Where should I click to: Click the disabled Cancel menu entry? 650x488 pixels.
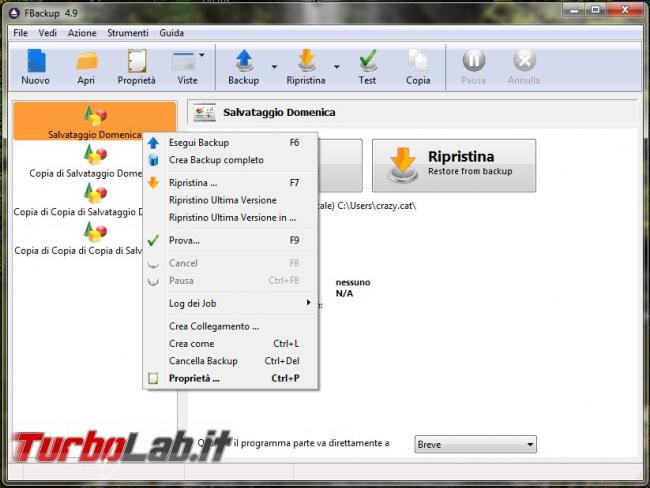coord(230,263)
